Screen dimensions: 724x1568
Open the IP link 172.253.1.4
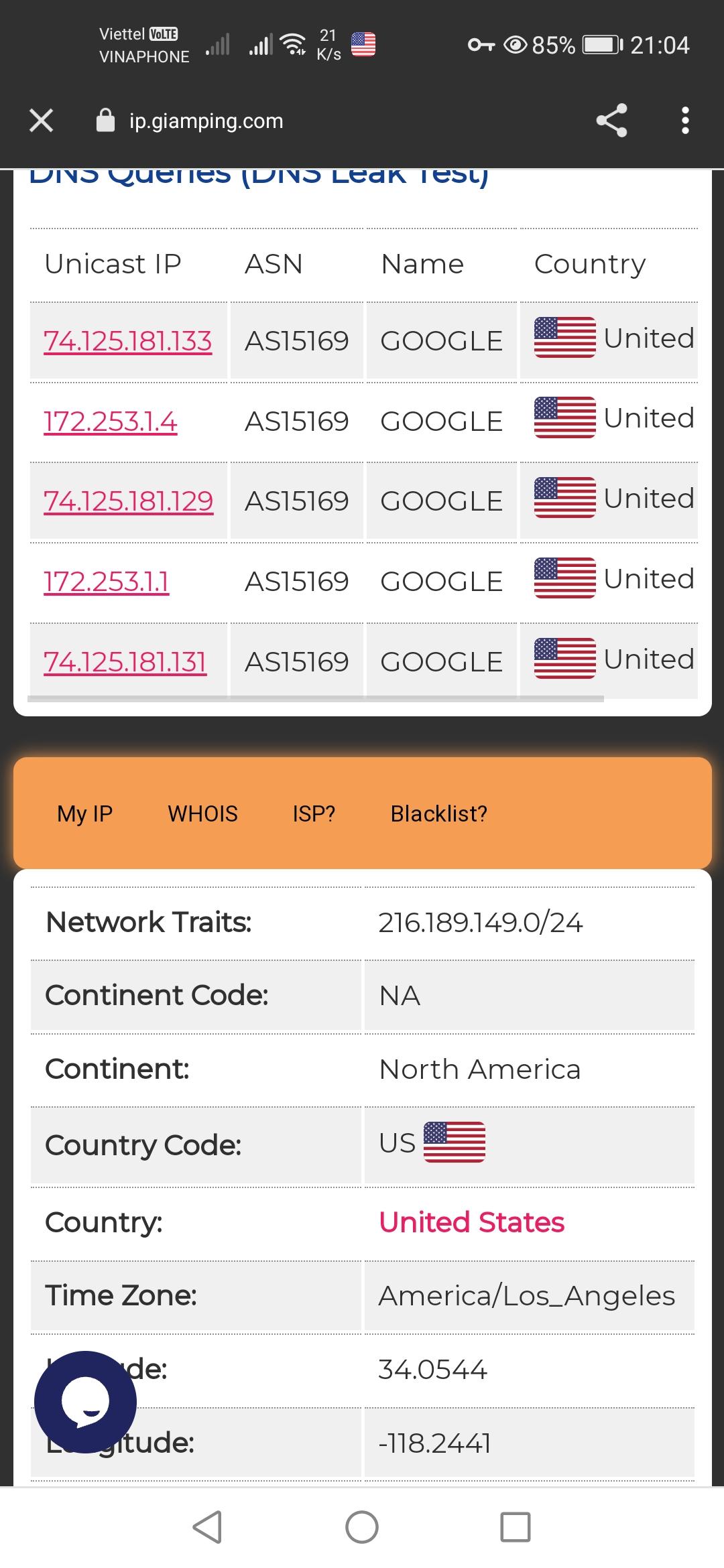click(x=111, y=421)
